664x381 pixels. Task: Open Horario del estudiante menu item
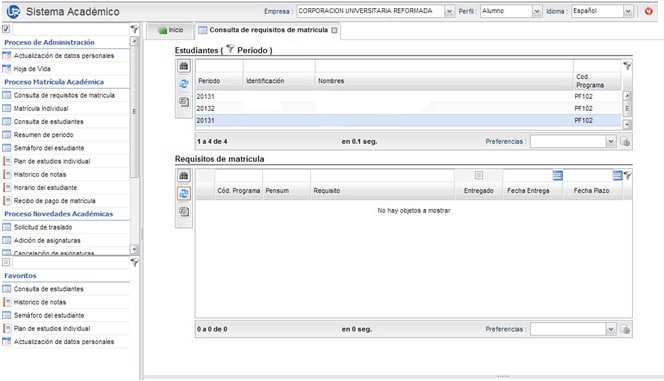(45, 188)
